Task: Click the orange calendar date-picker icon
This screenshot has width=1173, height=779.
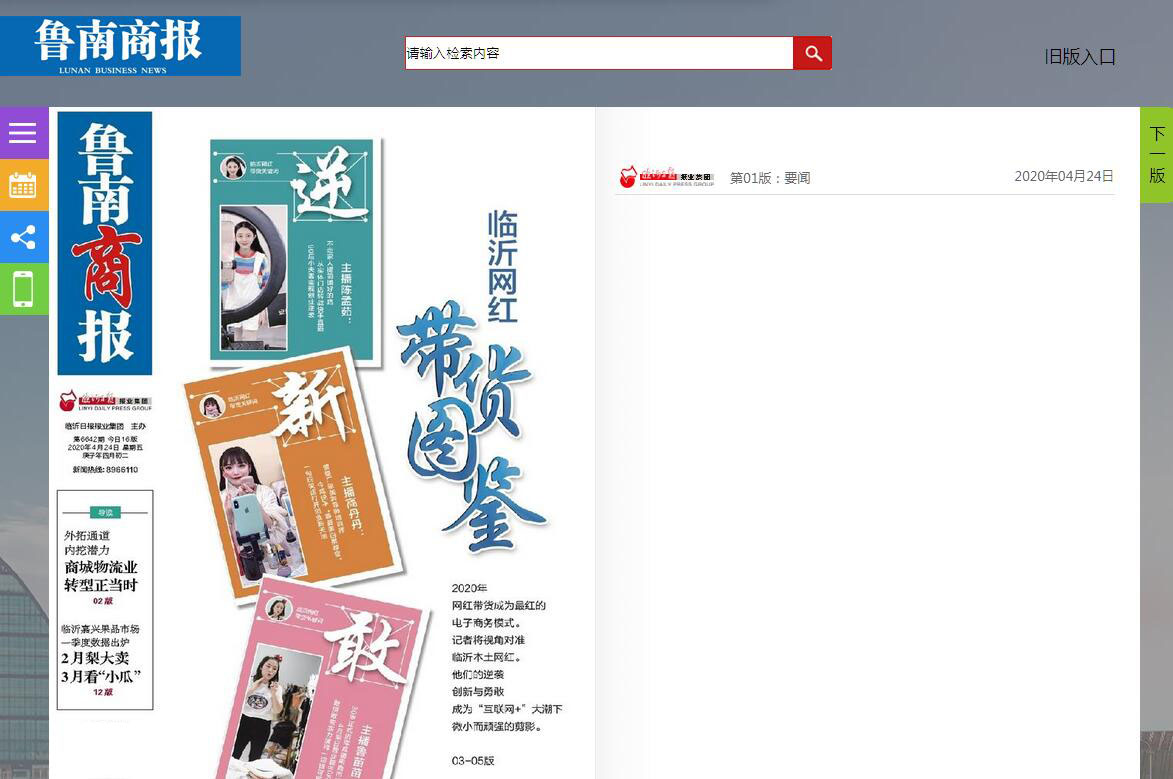Action: [x=23, y=185]
